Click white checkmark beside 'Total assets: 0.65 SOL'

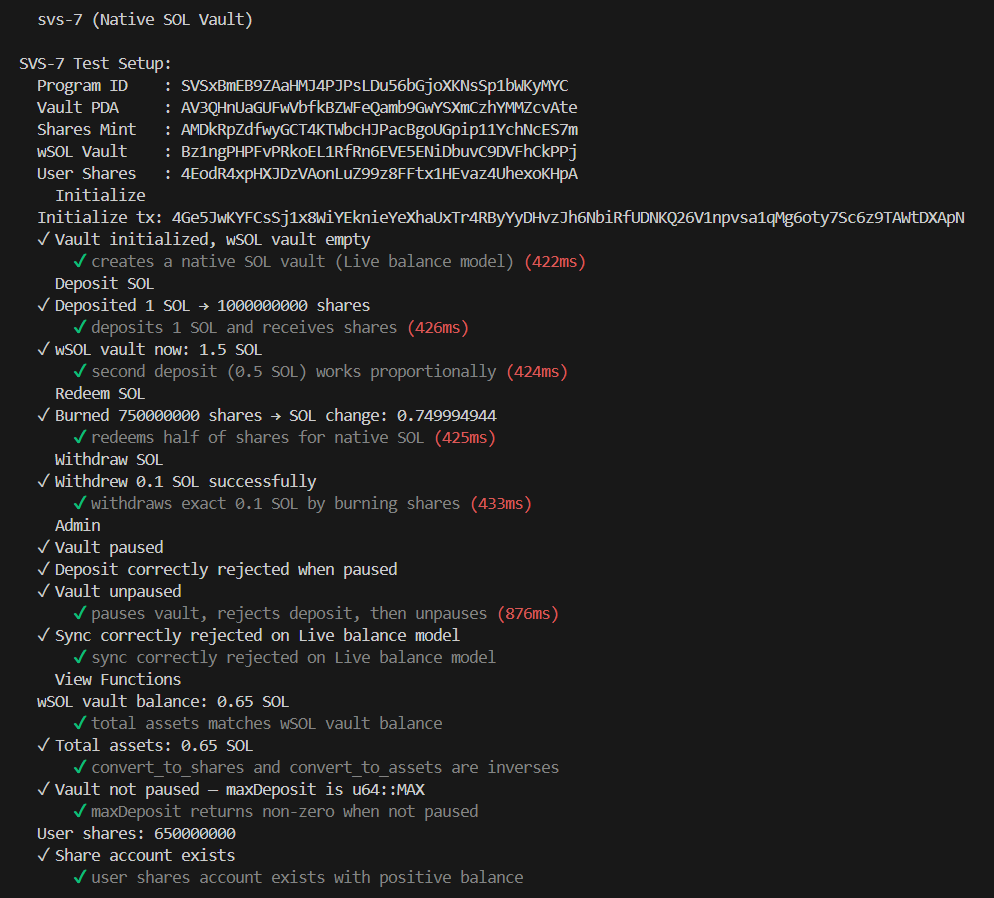[44, 745]
